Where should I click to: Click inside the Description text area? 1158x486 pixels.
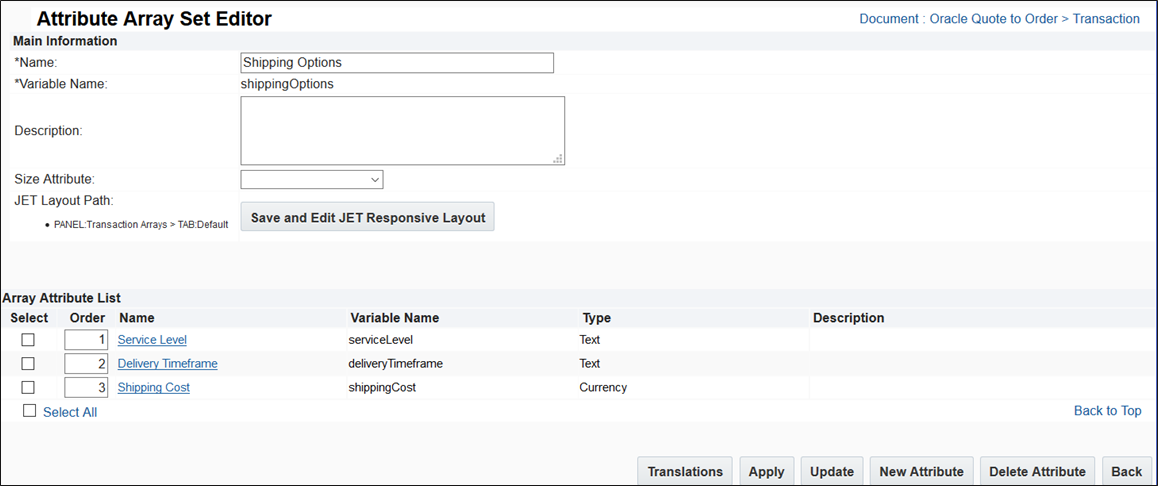tap(402, 131)
